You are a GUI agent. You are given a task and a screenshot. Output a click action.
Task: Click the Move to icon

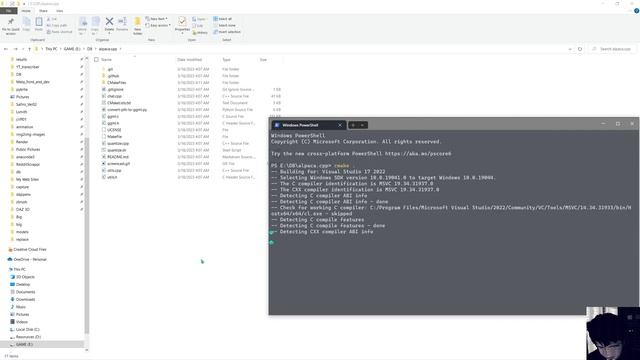(82, 22)
